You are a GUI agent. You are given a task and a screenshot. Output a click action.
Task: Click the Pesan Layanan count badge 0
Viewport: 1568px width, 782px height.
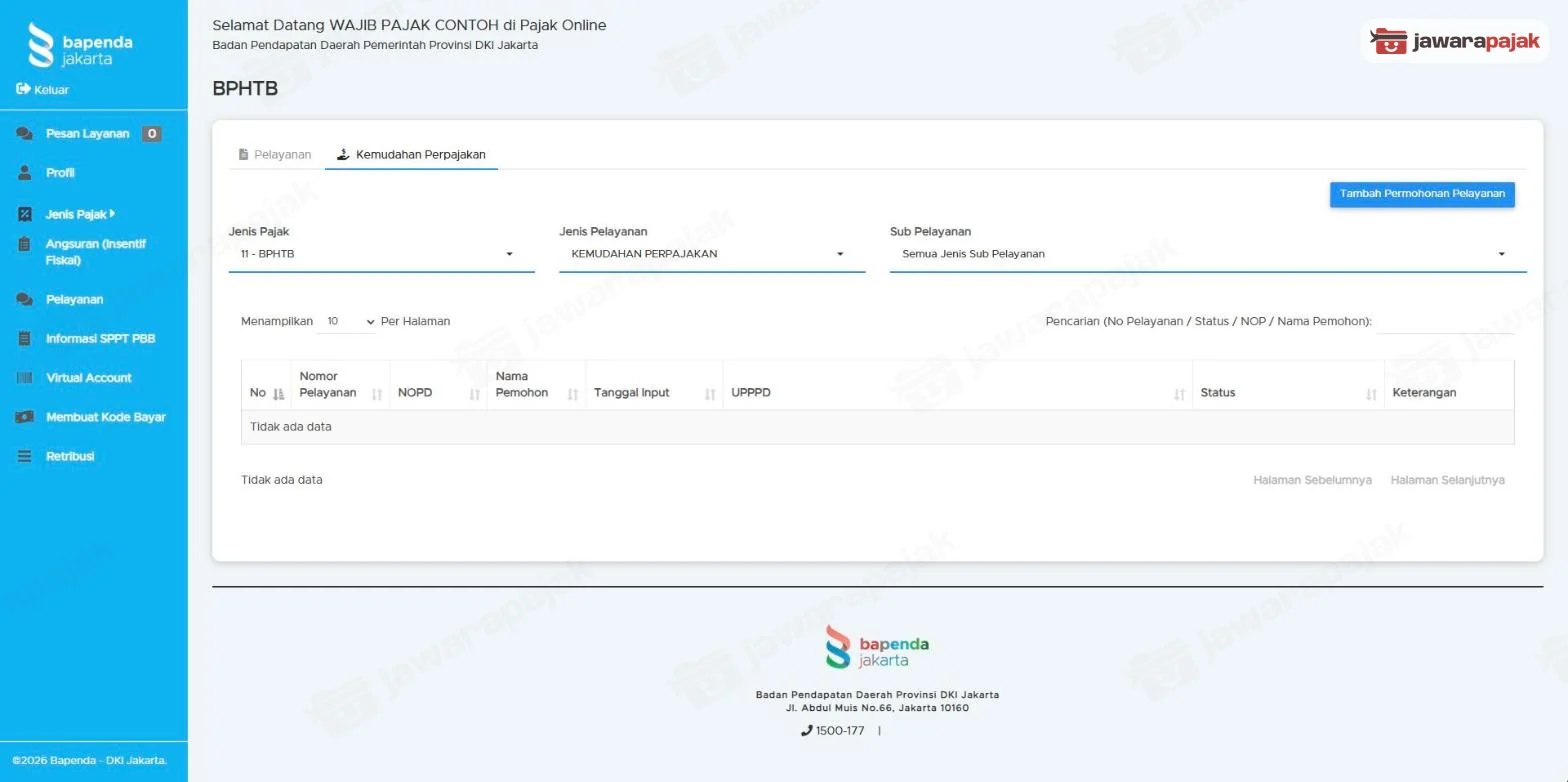coord(151,134)
